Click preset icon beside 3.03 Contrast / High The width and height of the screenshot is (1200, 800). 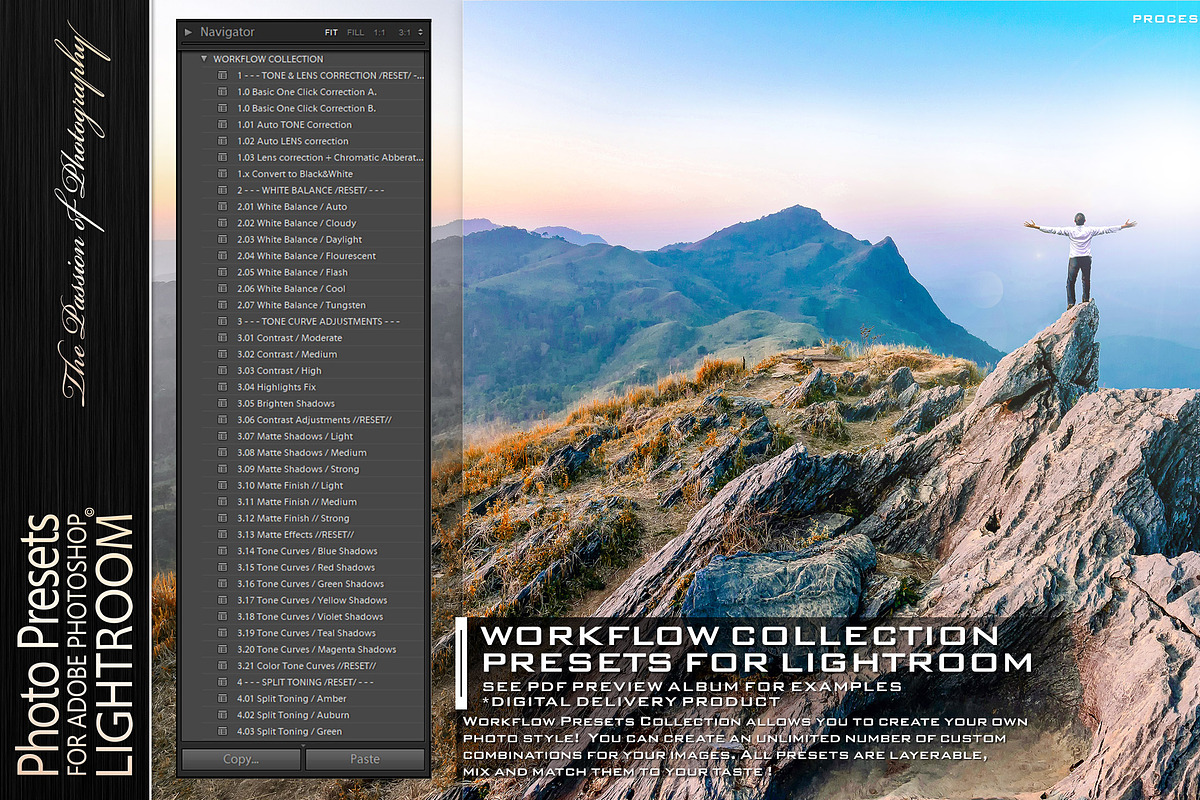[223, 370]
